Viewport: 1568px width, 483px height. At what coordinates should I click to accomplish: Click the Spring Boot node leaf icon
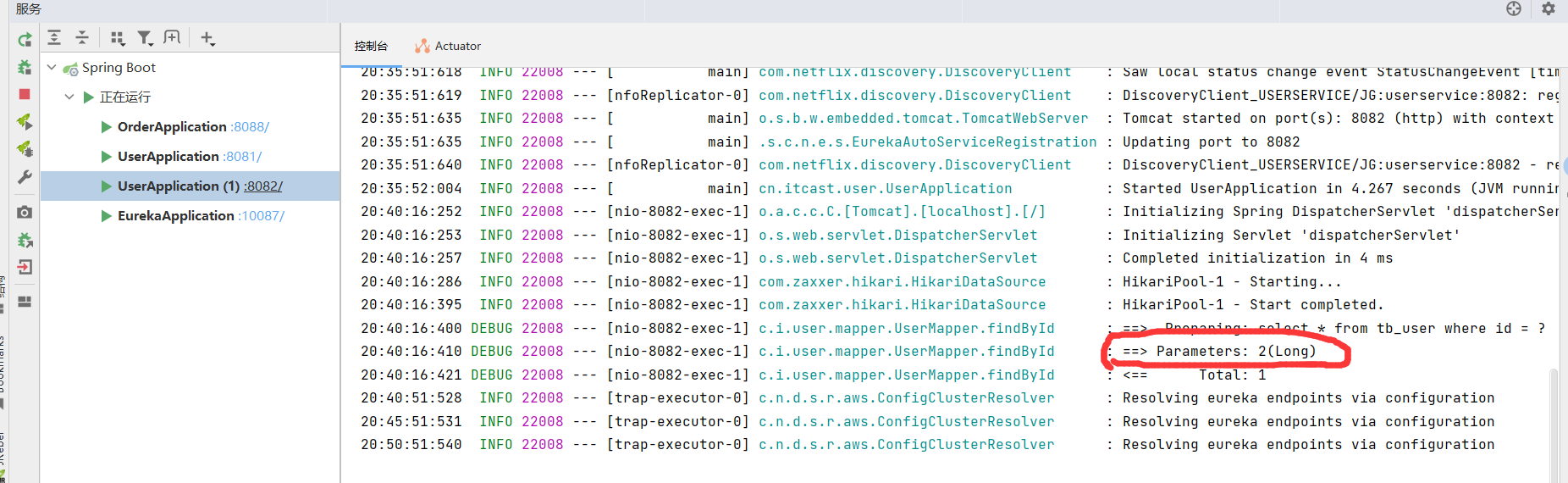pos(71,69)
